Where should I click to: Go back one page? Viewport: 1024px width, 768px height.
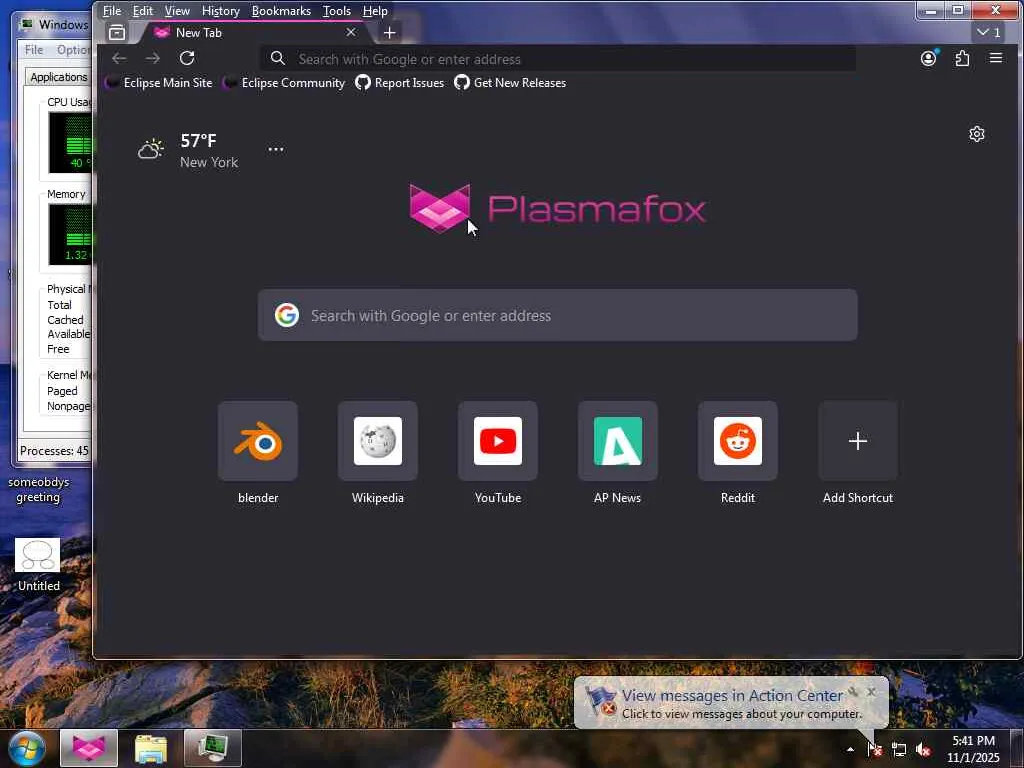[x=119, y=59]
